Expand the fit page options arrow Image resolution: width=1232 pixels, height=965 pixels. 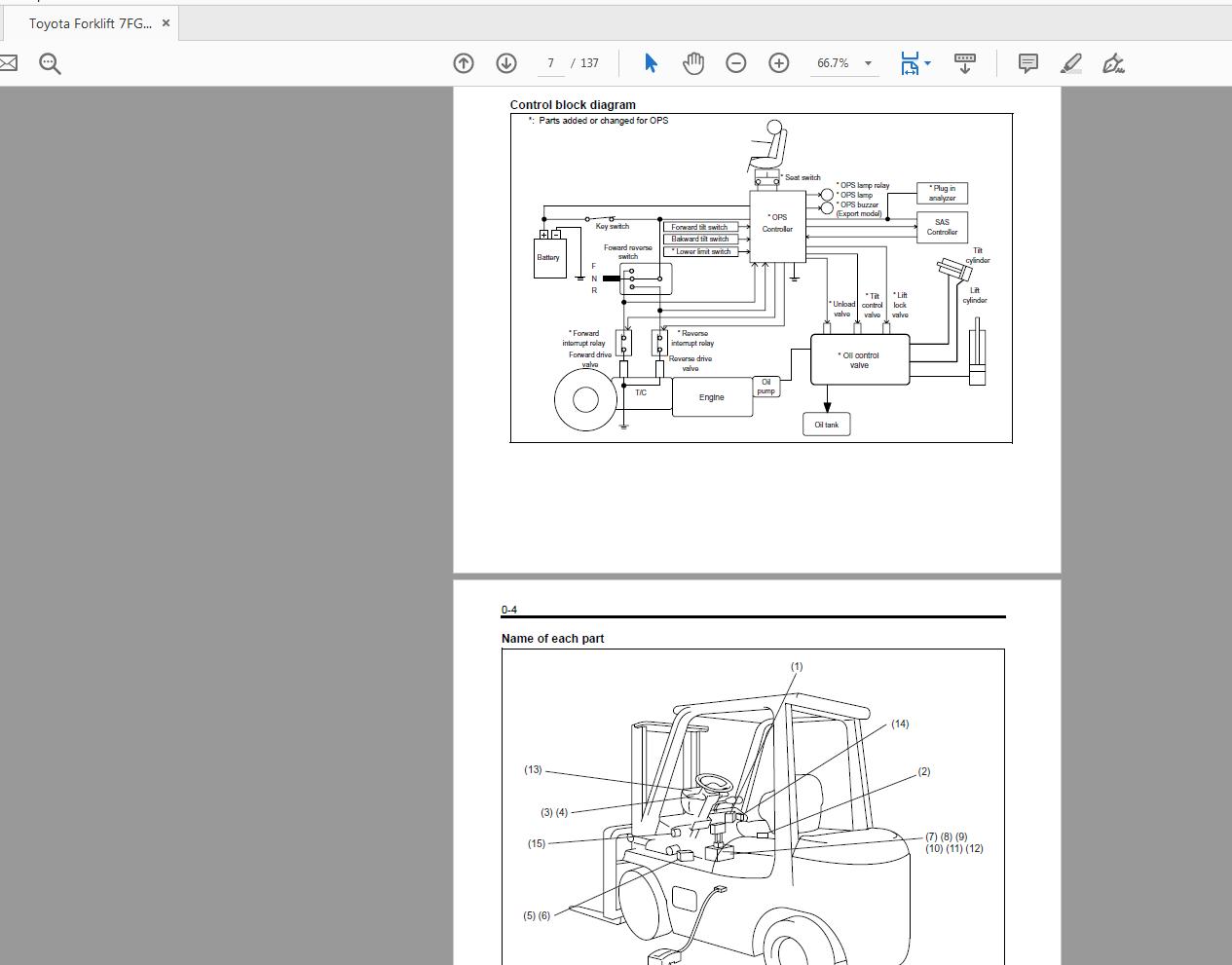(928, 63)
